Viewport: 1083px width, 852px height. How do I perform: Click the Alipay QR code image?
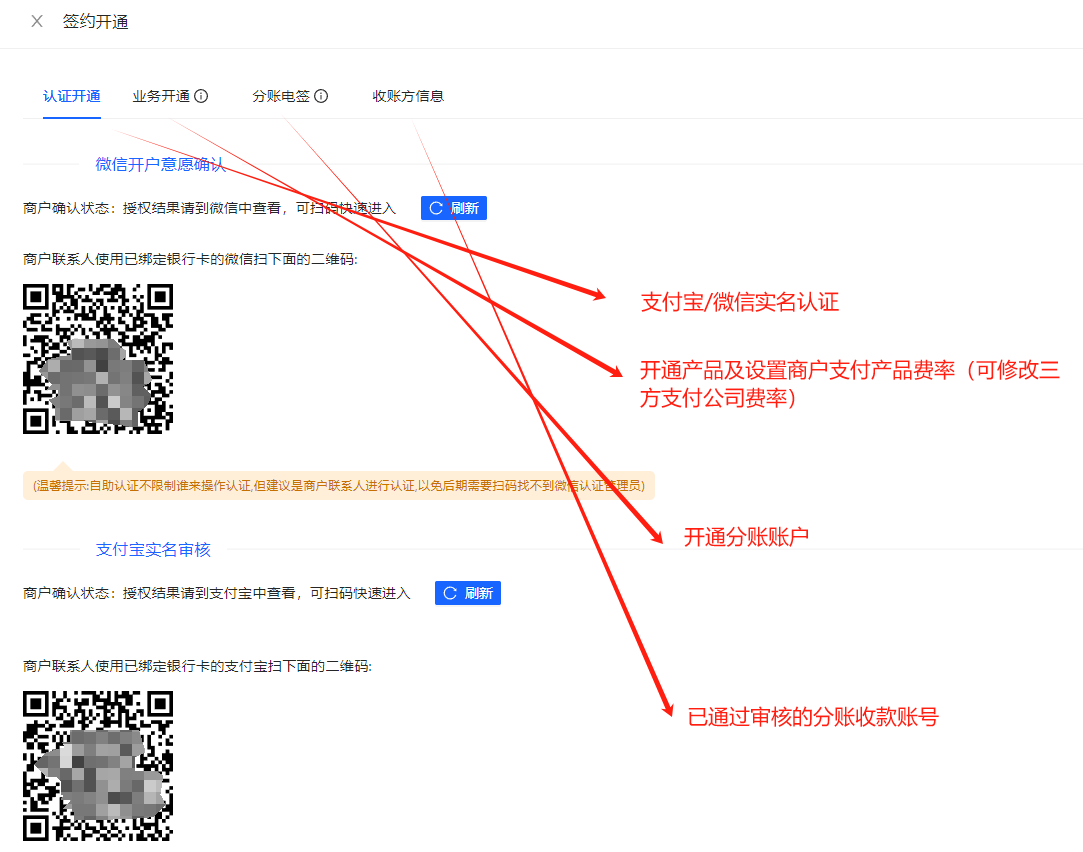[98, 765]
